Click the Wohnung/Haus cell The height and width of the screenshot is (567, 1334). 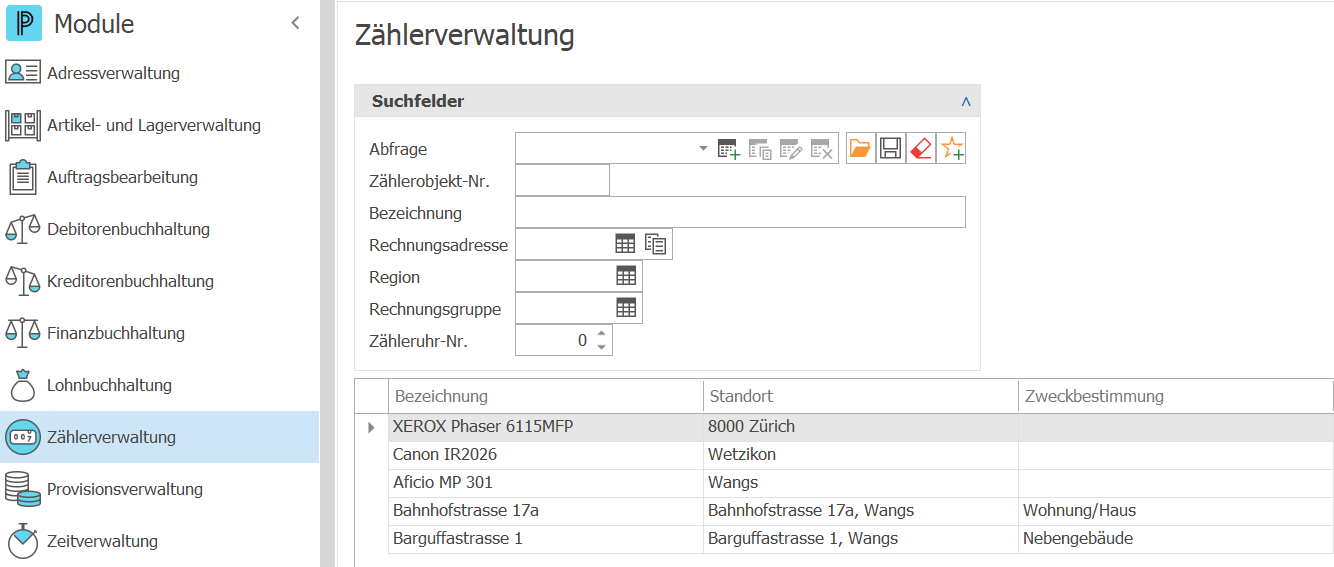(x=1176, y=511)
